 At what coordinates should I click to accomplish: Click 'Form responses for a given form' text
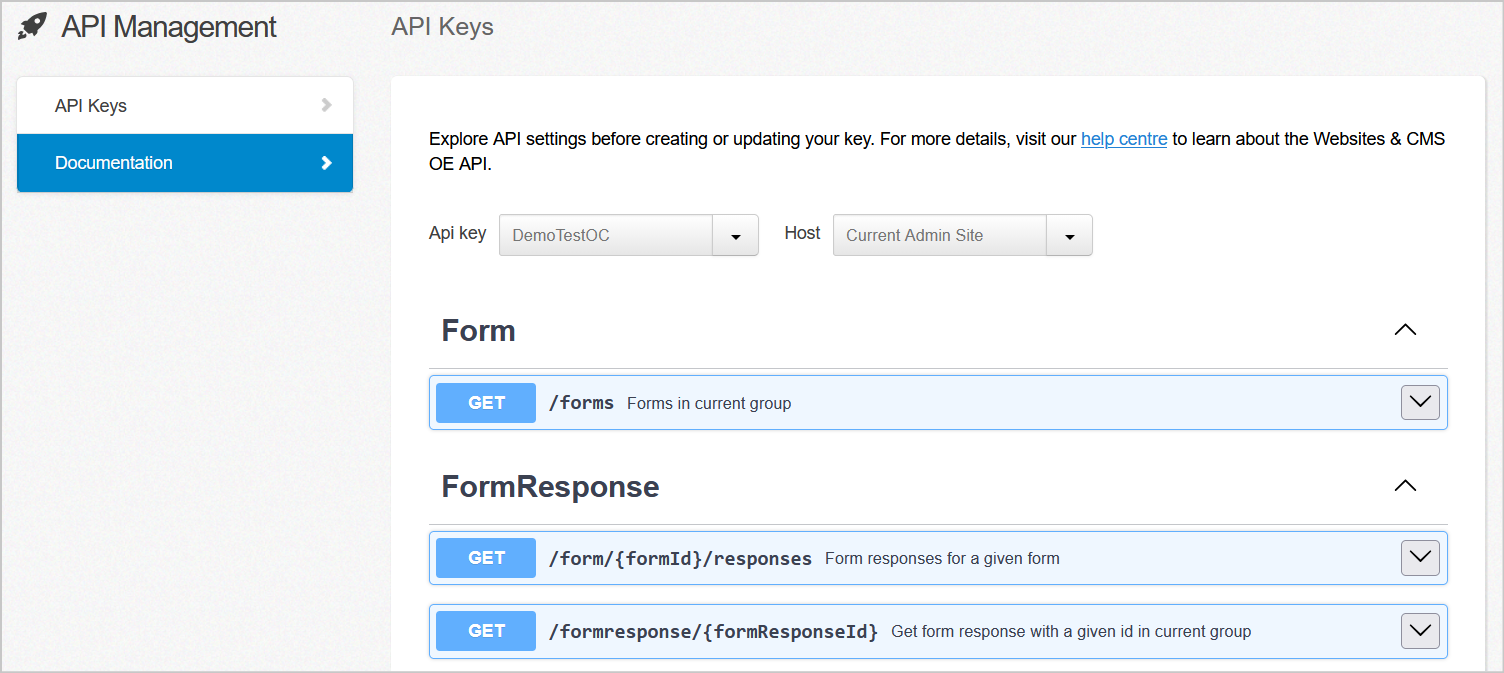point(942,559)
